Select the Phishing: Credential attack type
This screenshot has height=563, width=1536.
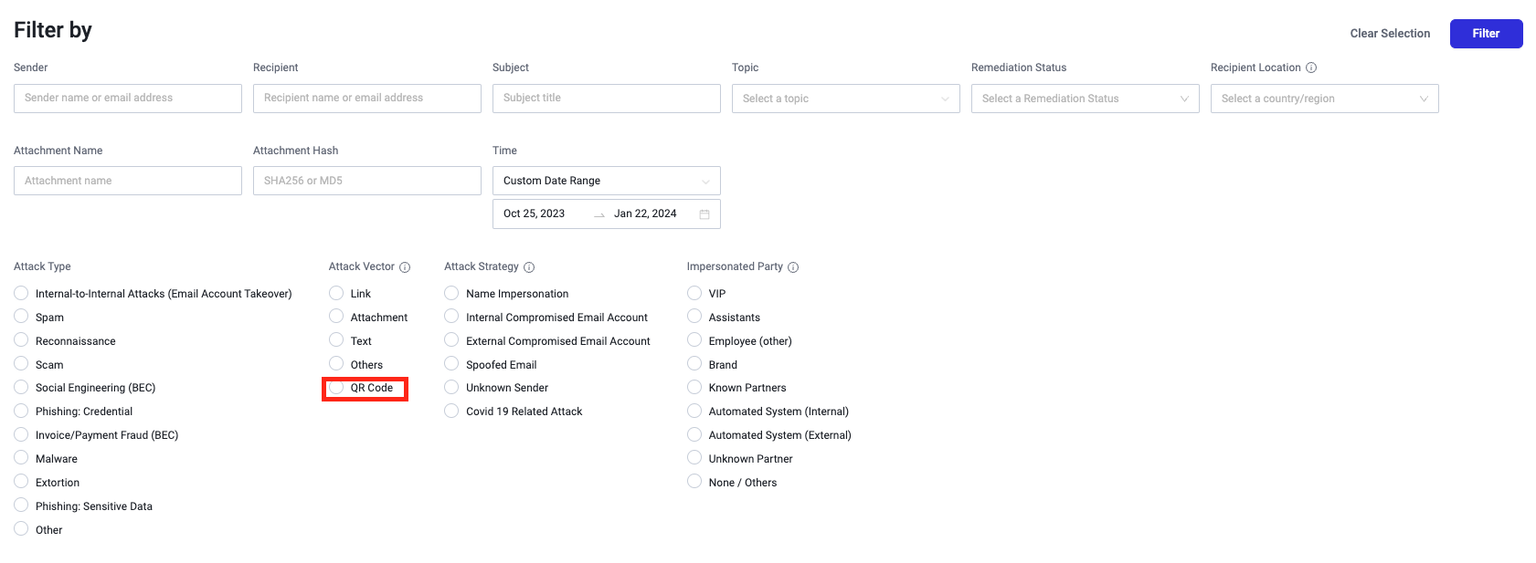[x=21, y=411]
